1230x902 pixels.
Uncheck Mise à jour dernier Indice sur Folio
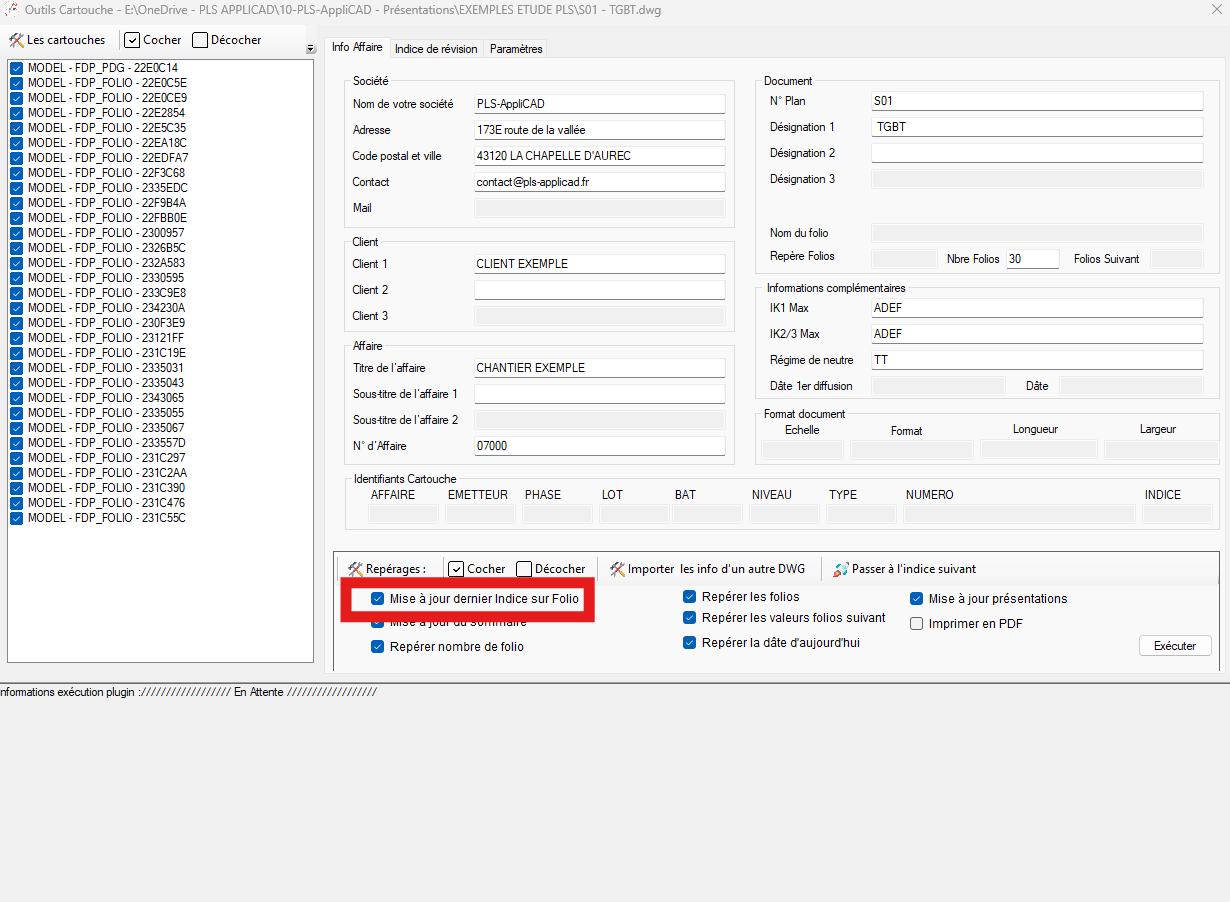click(x=377, y=599)
